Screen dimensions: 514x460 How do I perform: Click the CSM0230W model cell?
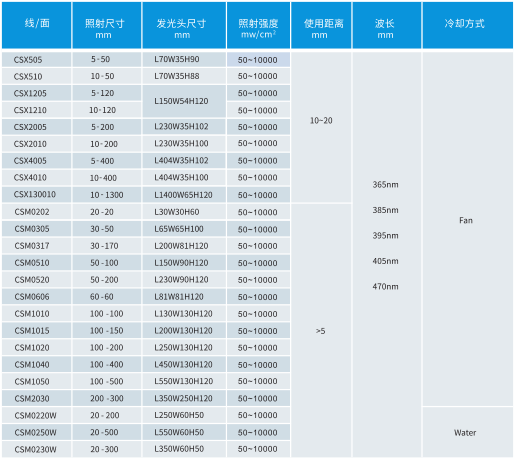(x=36, y=449)
